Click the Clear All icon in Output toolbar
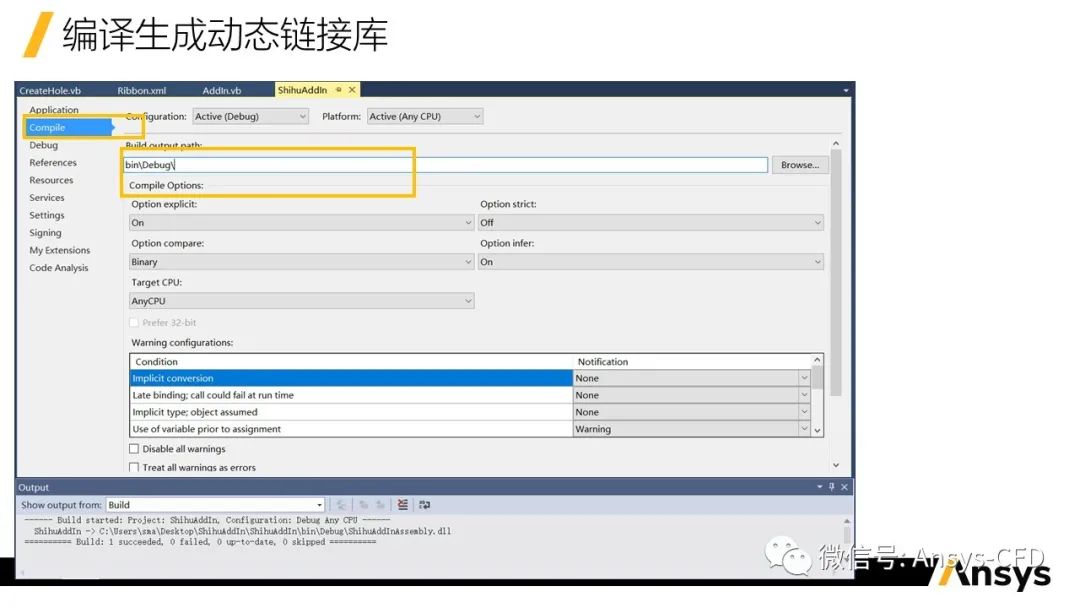 point(403,505)
